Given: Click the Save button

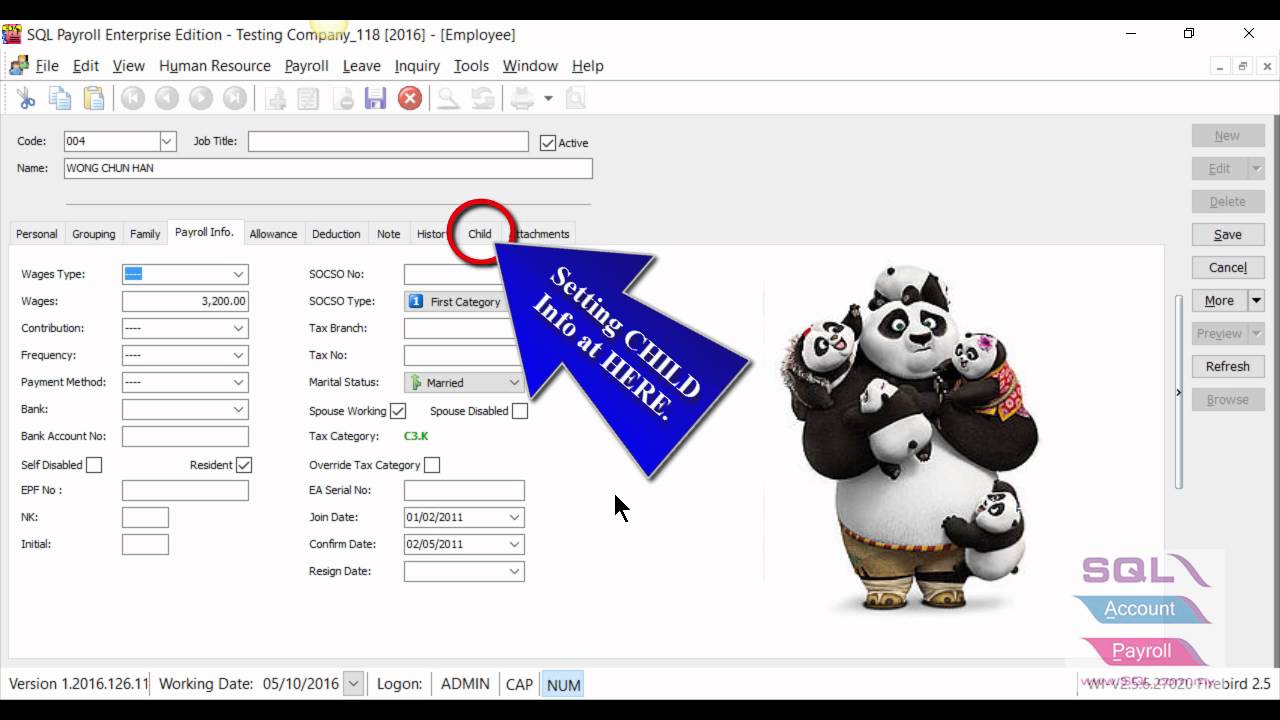Looking at the screenshot, I should pyautogui.click(x=1228, y=235).
